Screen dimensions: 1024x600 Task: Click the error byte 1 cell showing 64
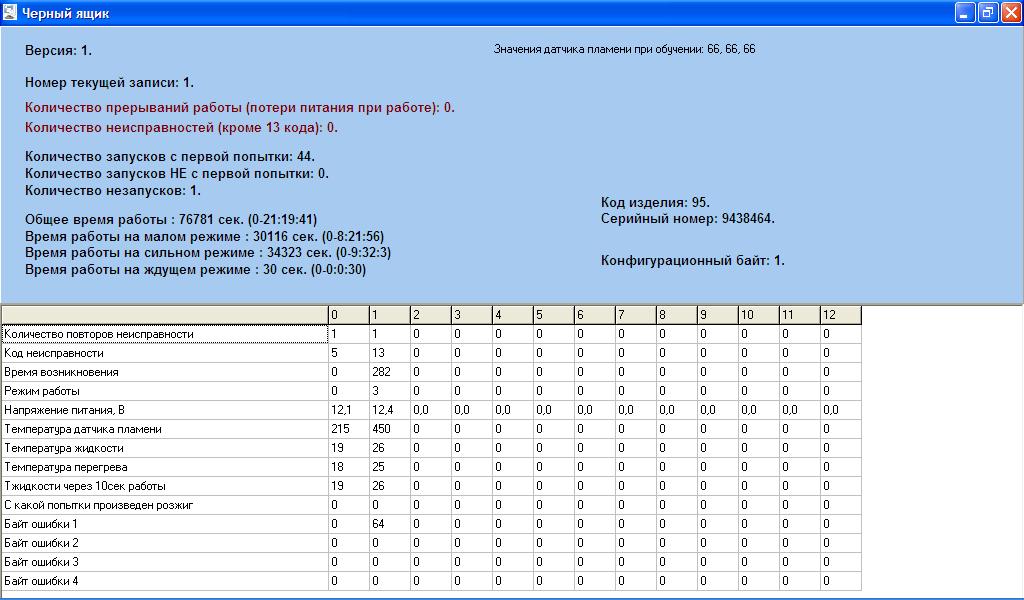[x=390, y=524]
